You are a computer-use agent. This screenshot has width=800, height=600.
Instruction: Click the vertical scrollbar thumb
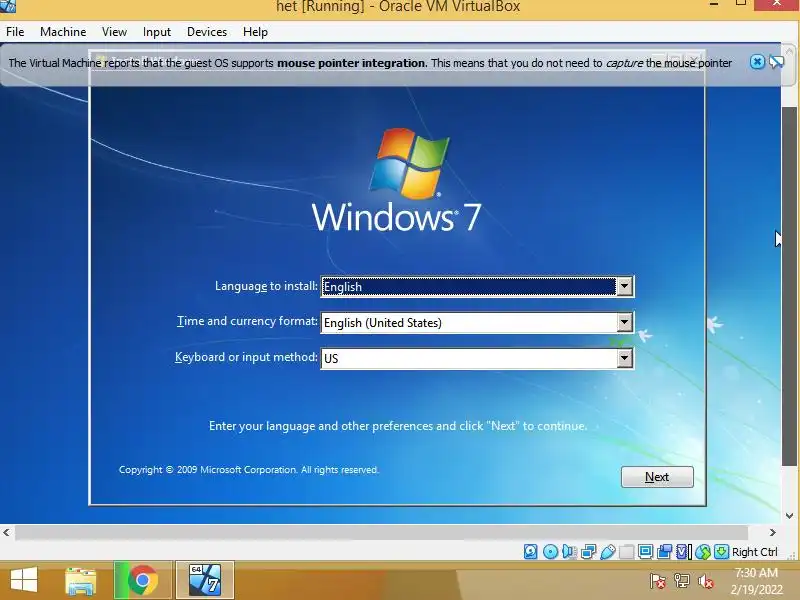(789, 286)
